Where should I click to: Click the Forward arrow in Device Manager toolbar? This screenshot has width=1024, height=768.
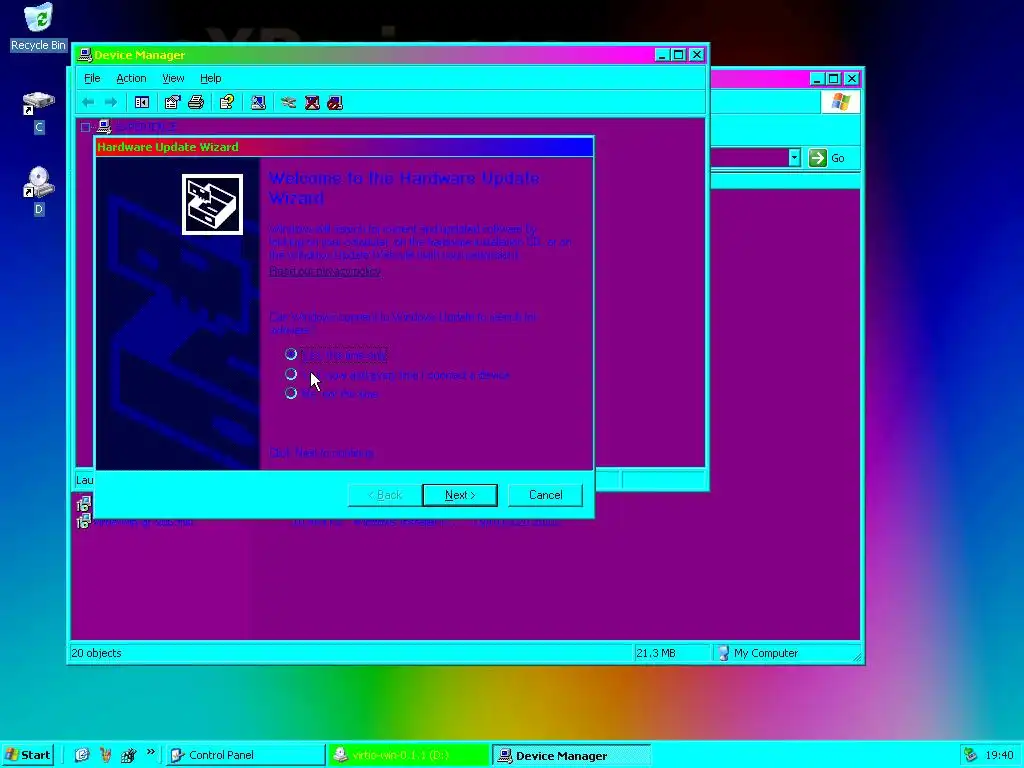click(111, 103)
